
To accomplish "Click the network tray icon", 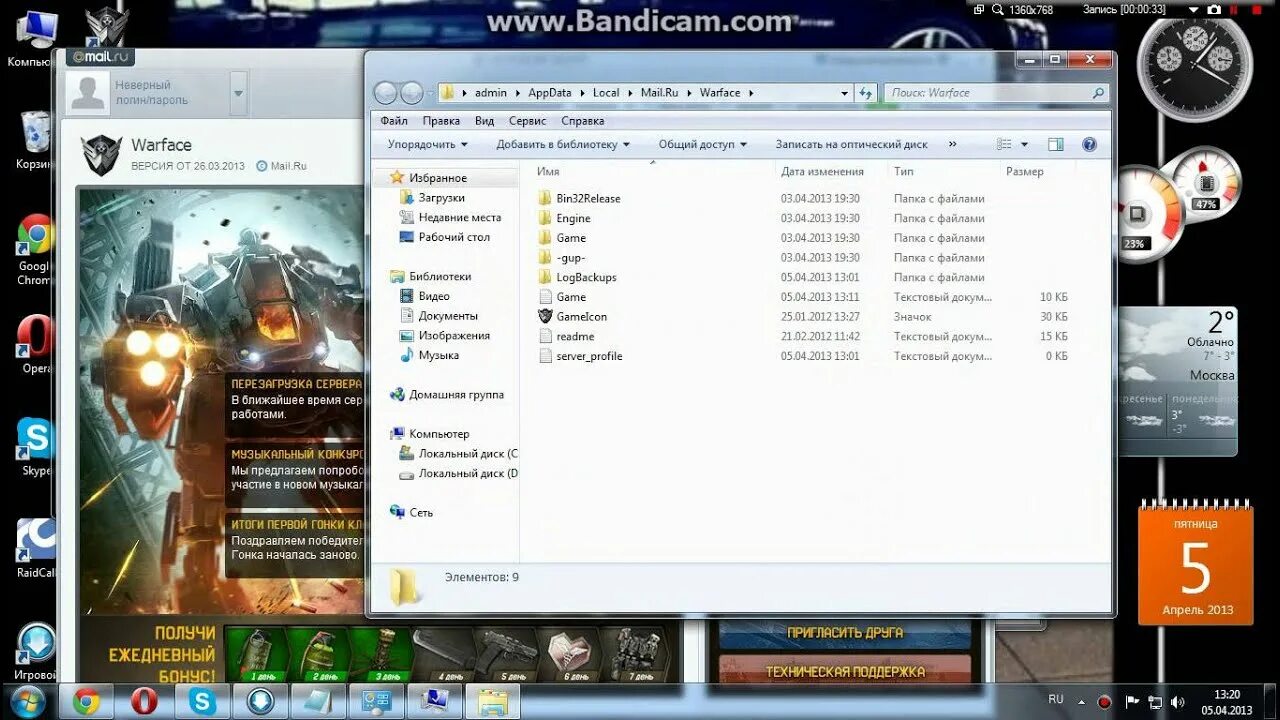I will point(1155,702).
